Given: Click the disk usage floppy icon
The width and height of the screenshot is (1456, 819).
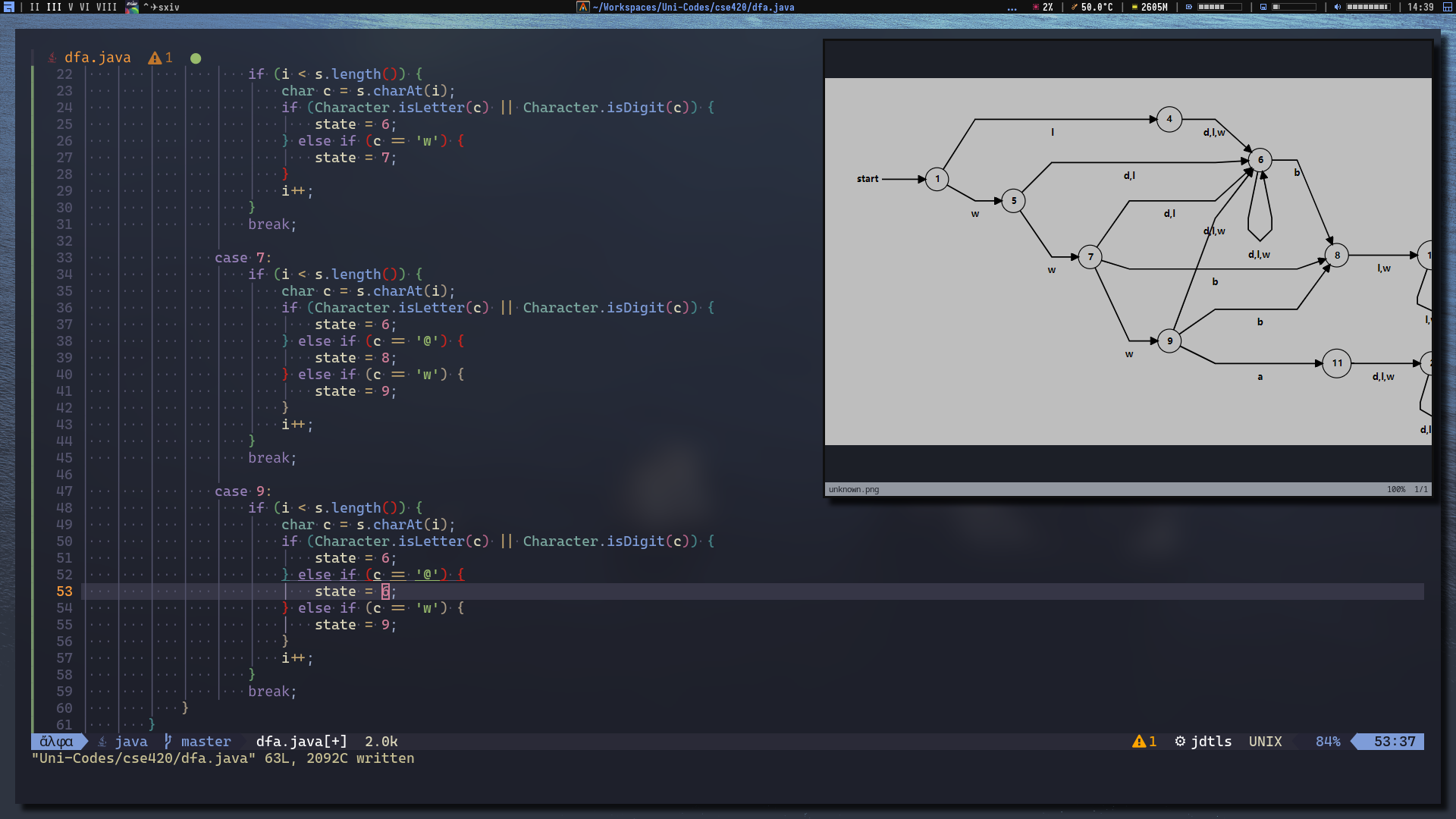Looking at the screenshot, I should coord(1263,7).
